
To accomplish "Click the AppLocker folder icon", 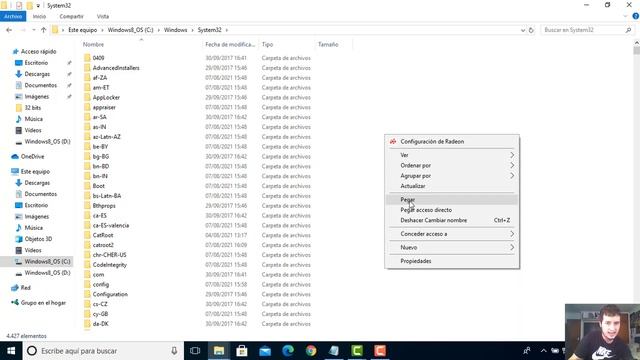I will [x=87, y=97].
